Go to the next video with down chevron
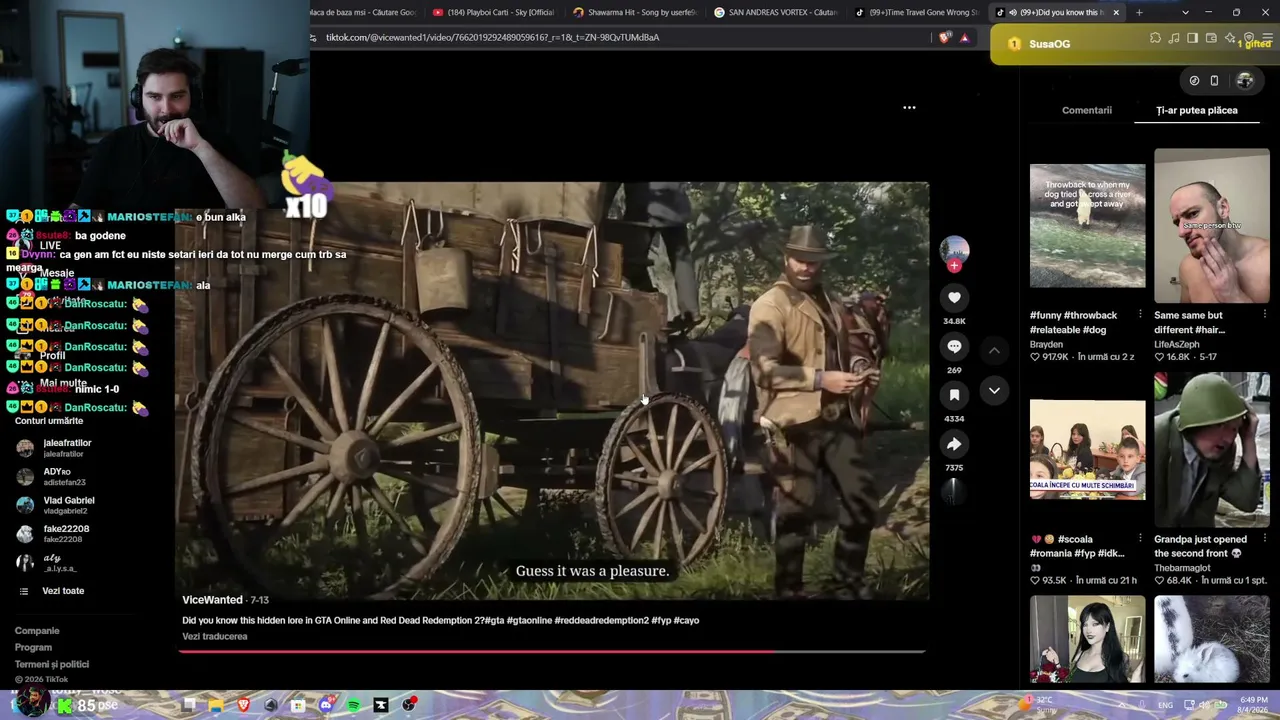The width and height of the screenshot is (1280, 720). pyautogui.click(x=994, y=391)
